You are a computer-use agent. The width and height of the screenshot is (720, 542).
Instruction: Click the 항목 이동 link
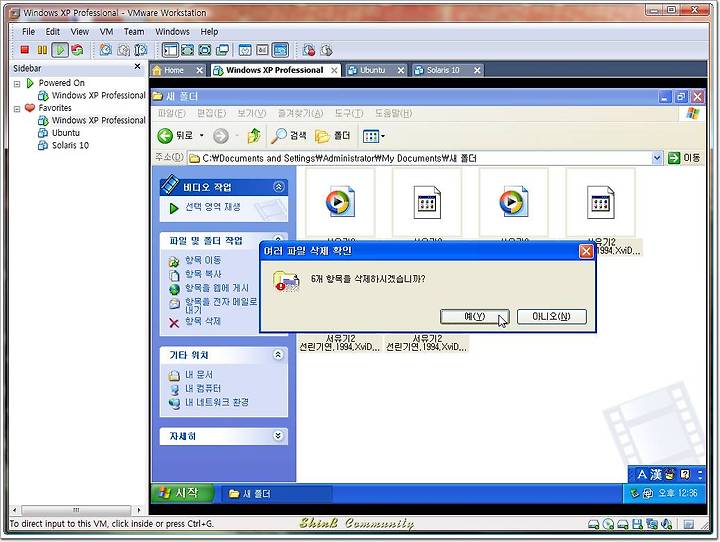point(202,260)
